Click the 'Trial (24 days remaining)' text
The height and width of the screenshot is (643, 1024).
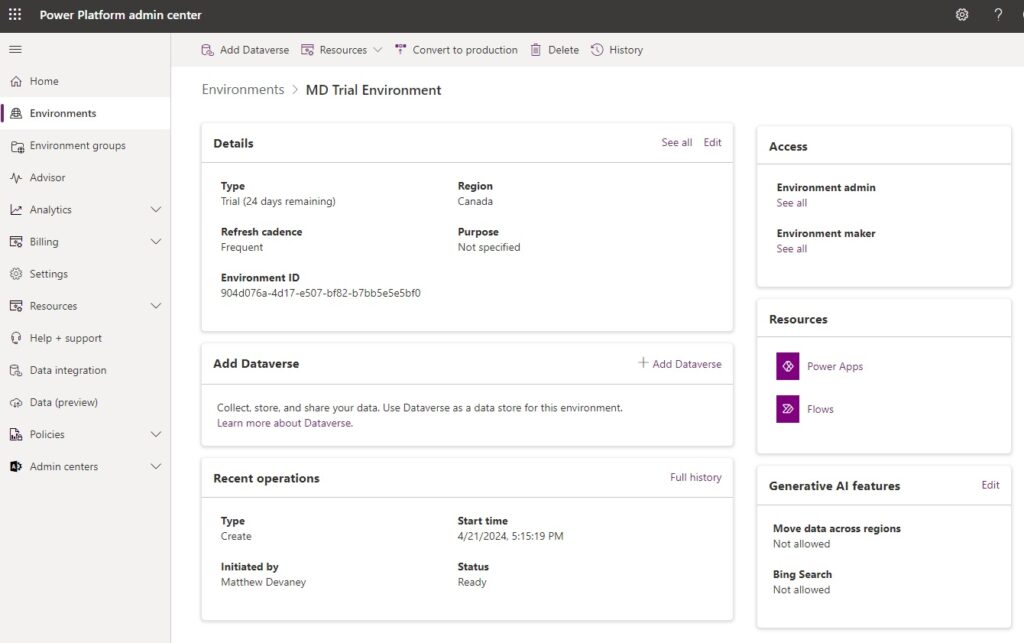(x=278, y=202)
